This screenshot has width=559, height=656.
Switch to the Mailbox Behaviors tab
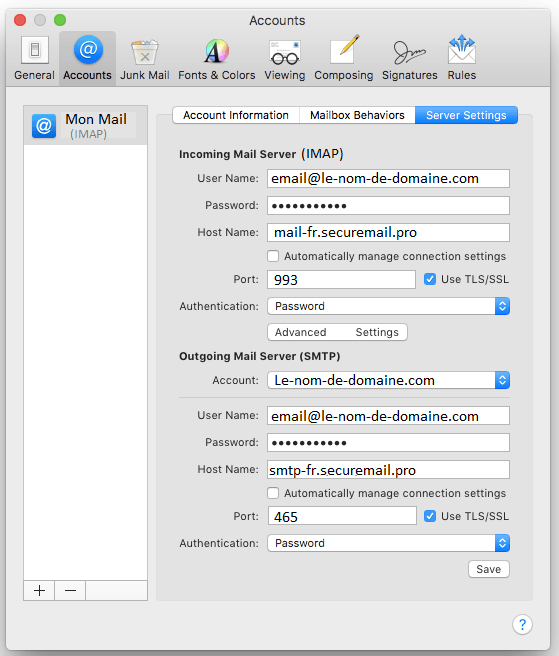357,115
